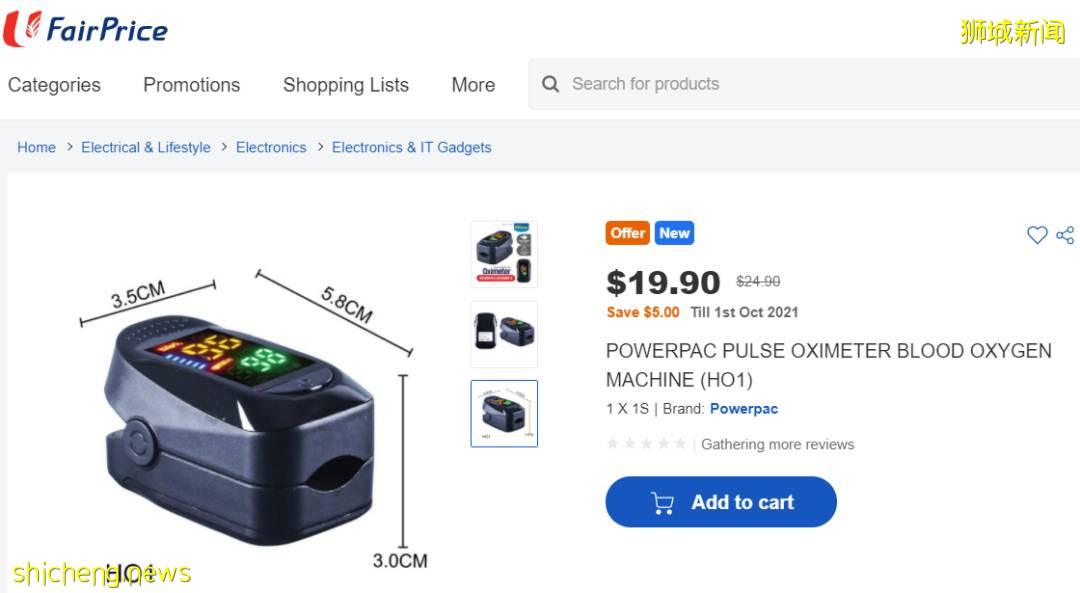Open the Powerpac brand link

(x=743, y=409)
